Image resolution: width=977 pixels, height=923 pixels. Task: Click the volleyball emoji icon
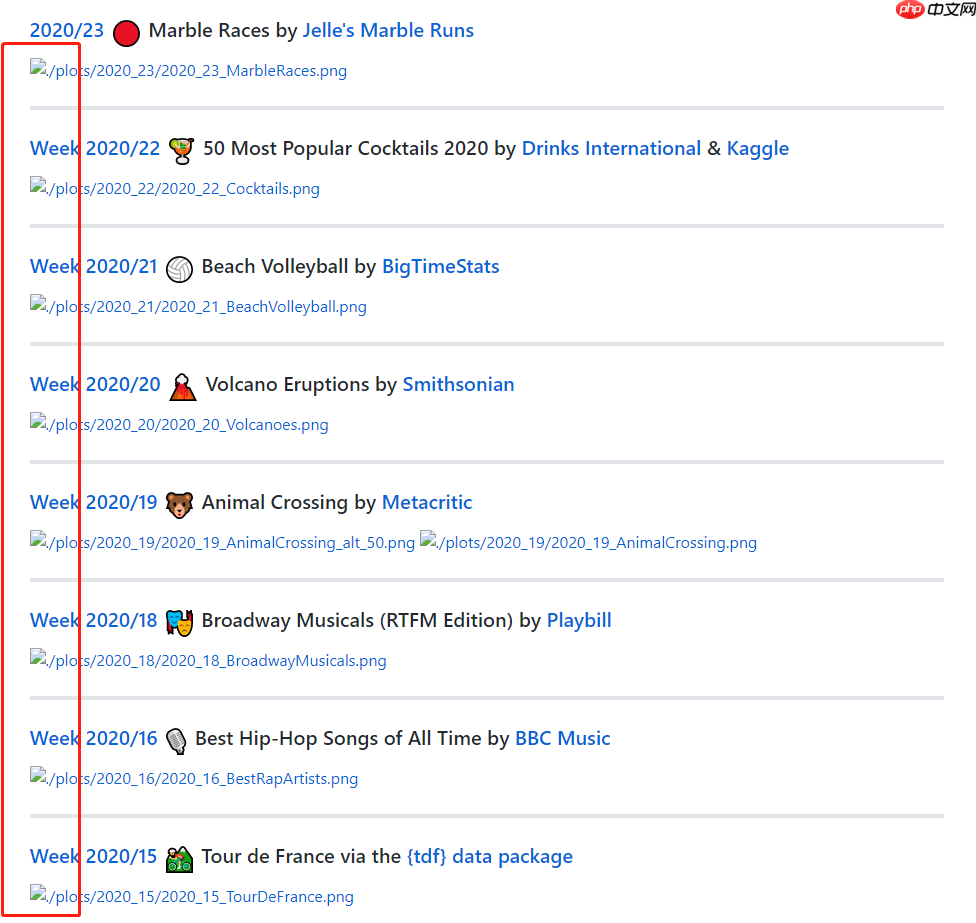coord(180,268)
